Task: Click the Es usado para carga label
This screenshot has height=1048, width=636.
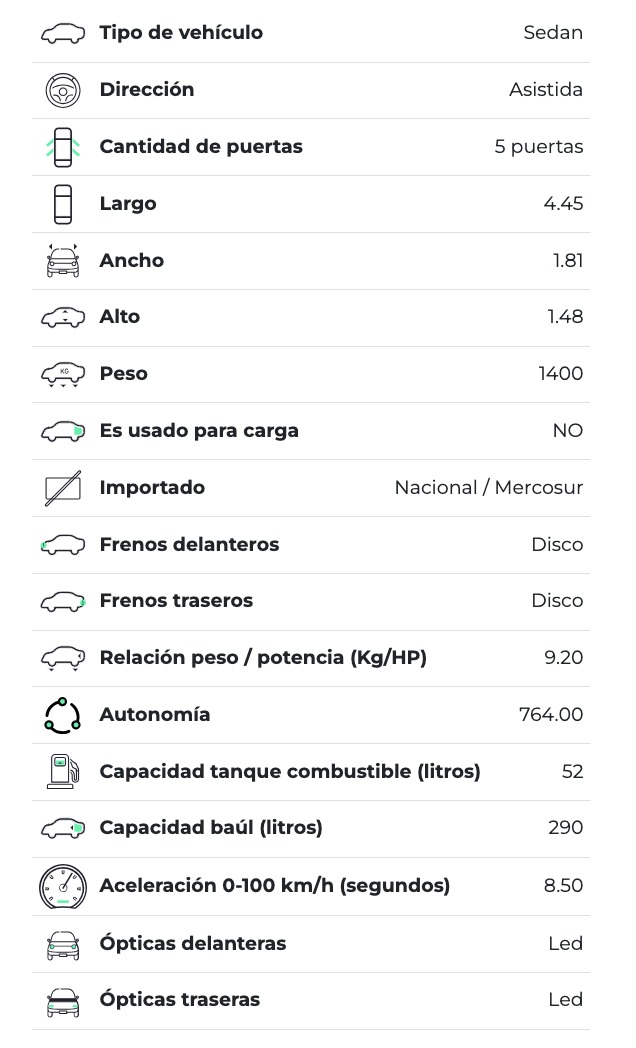Action: click(x=199, y=431)
